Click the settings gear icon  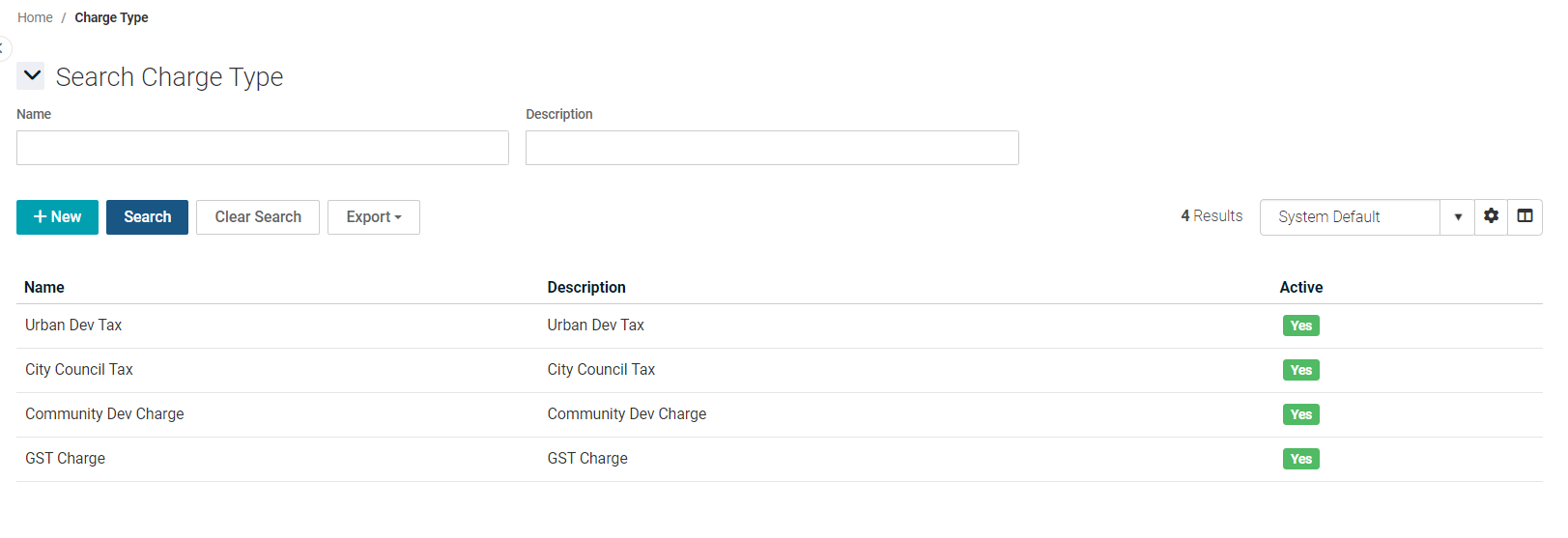[1491, 216]
